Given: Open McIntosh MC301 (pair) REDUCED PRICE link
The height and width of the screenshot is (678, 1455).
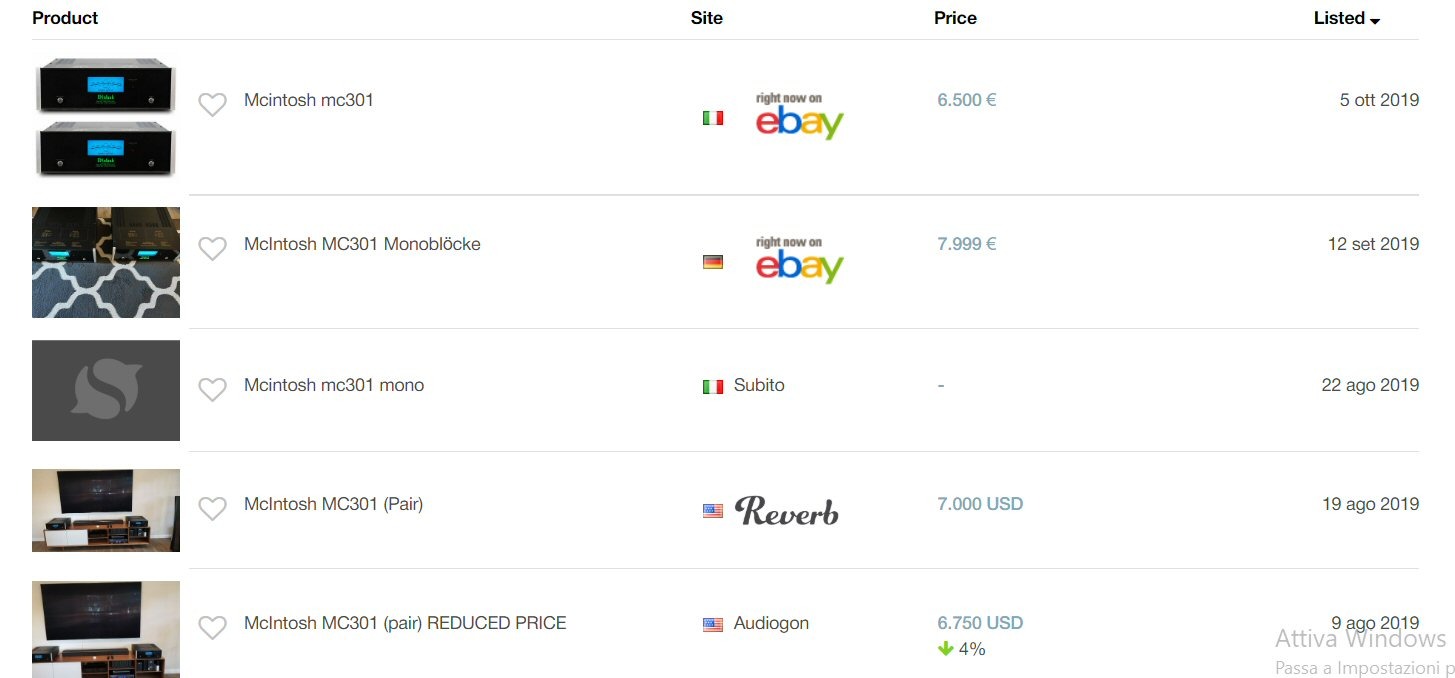Looking at the screenshot, I should tap(405, 623).
